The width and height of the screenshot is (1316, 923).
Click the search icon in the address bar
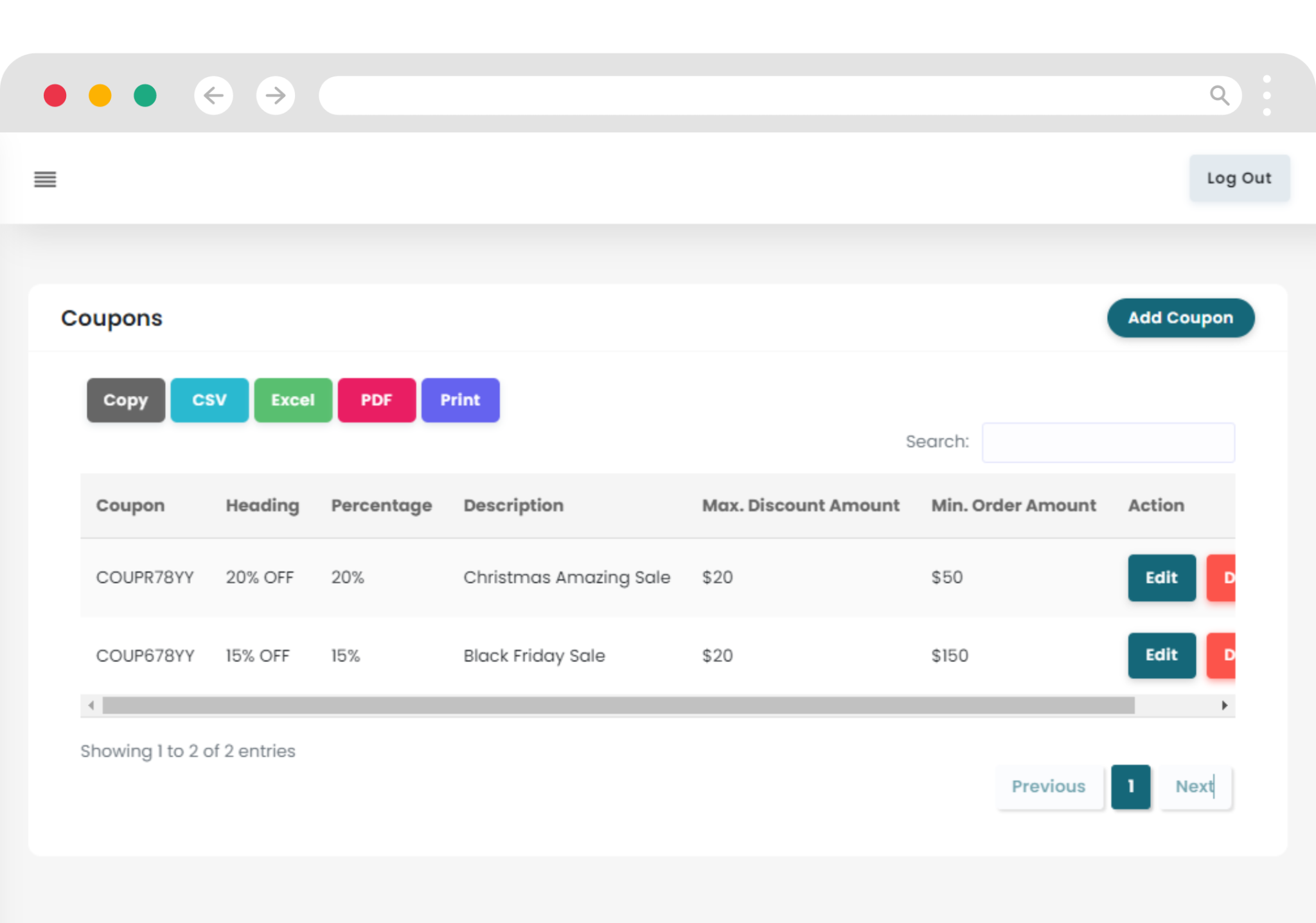click(1220, 95)
